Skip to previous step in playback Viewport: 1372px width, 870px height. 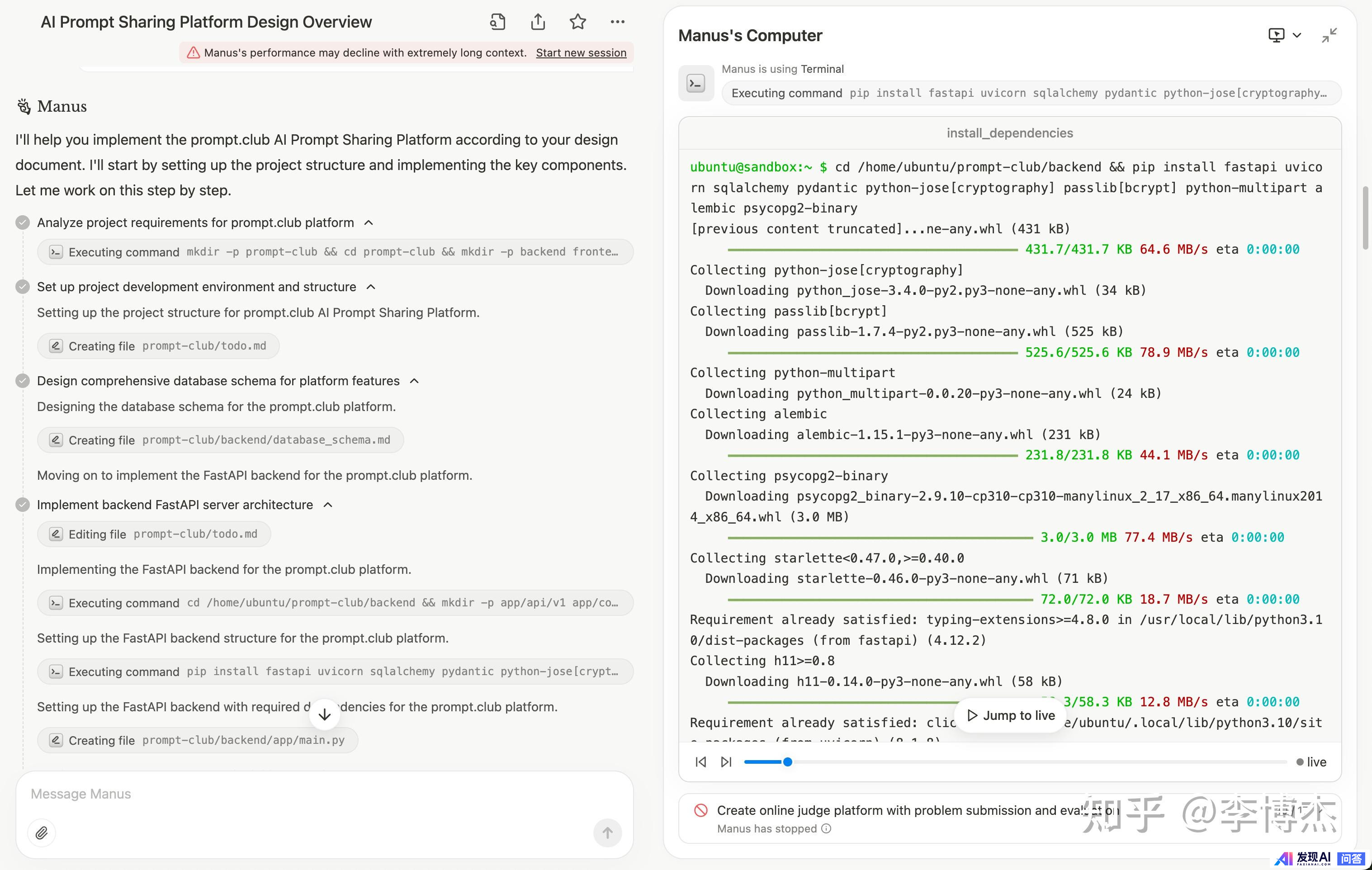click(x=701, y=762)
